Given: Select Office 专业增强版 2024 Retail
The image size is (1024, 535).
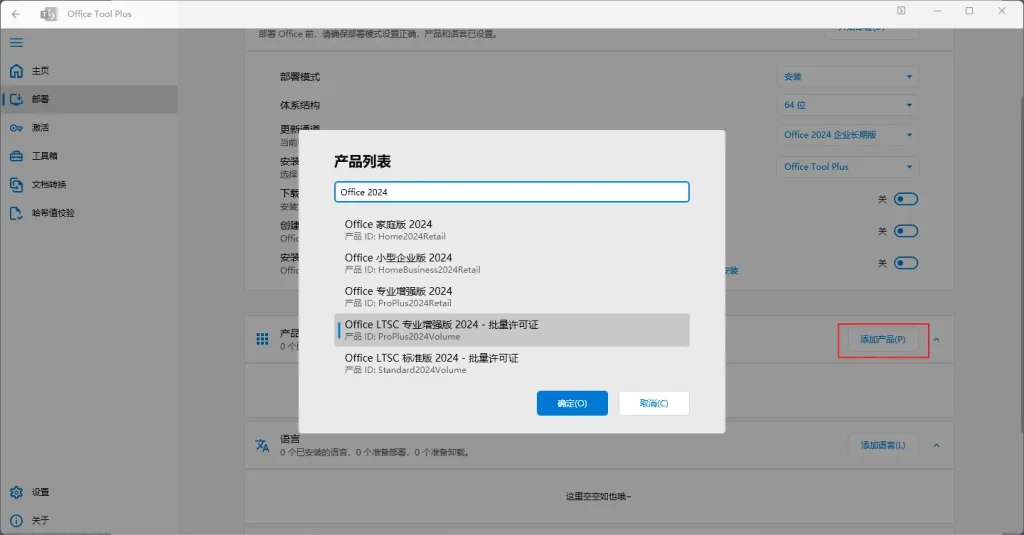Looking at the screenshot, I should [511, 297].
